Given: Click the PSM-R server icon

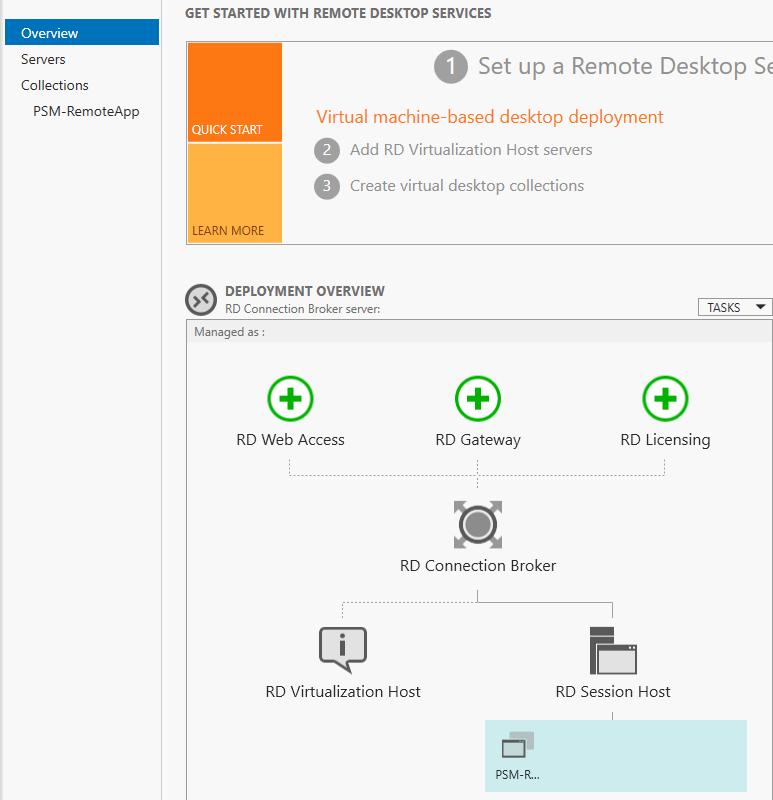Looking at the screenshot, I should point(516,745).
